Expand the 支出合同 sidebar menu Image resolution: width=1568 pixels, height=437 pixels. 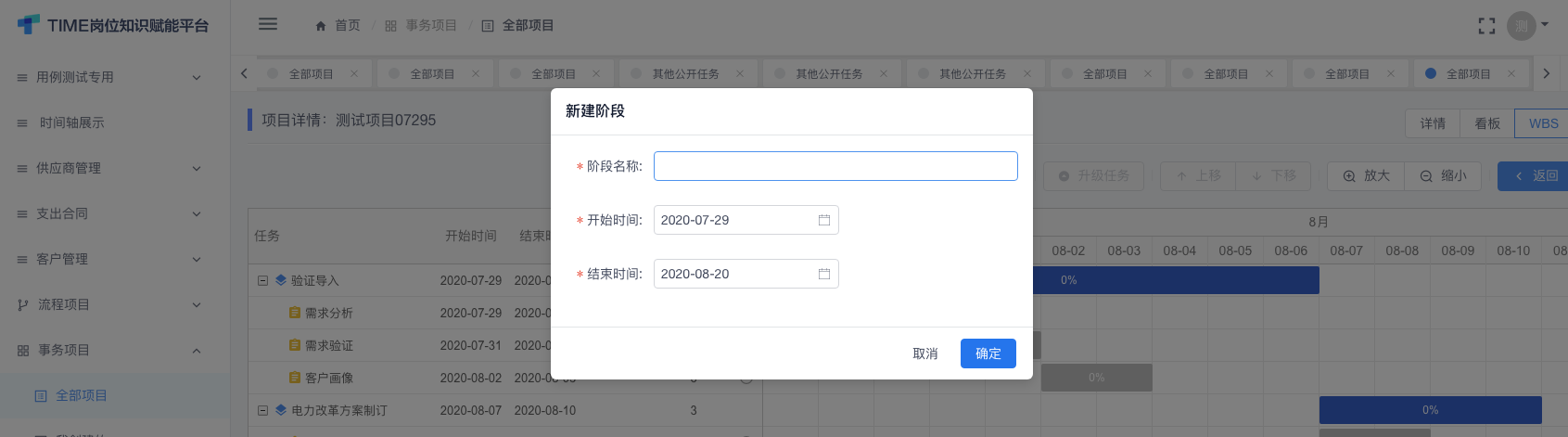(x=115, y=213)
